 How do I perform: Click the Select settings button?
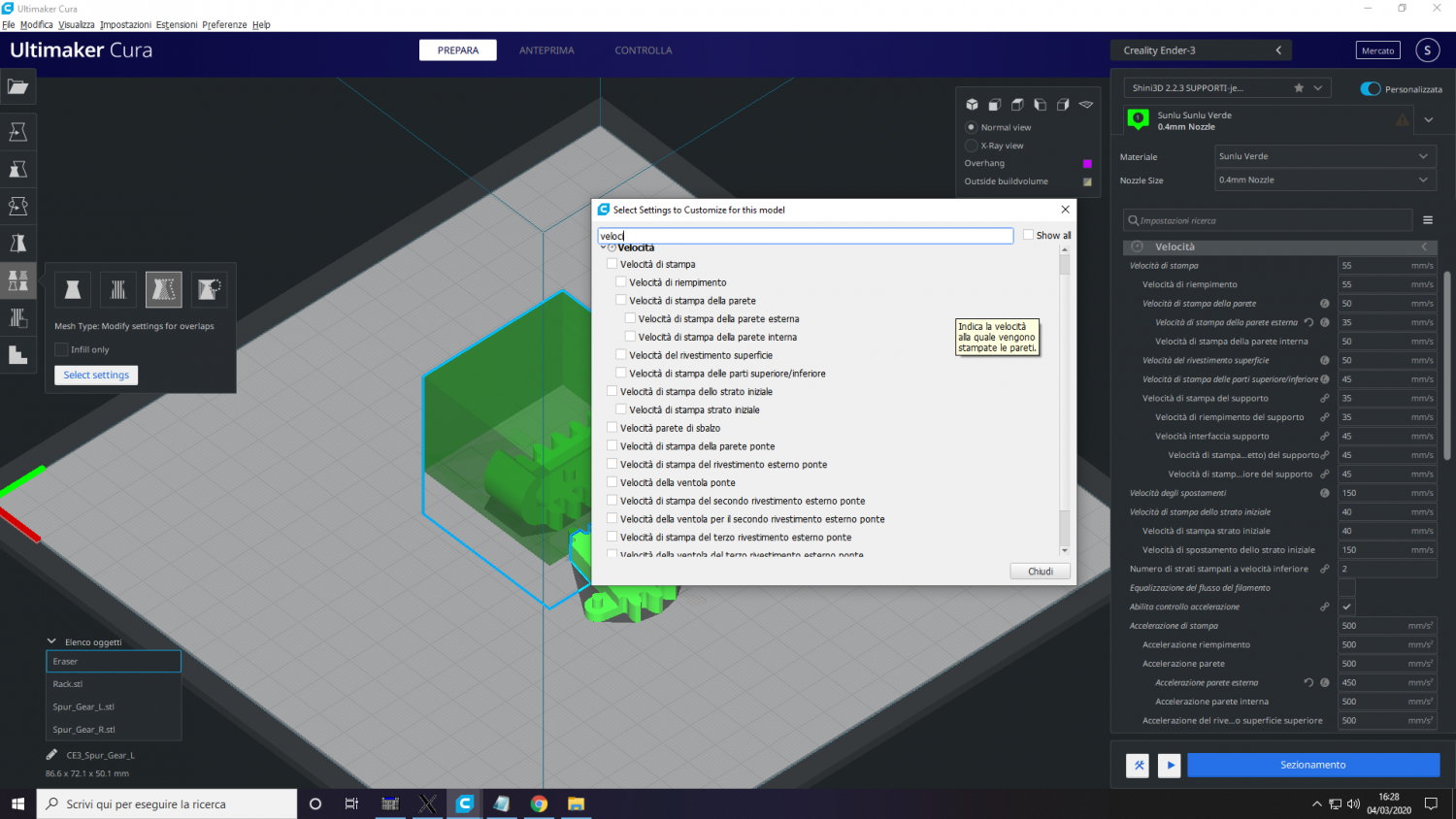96,375
